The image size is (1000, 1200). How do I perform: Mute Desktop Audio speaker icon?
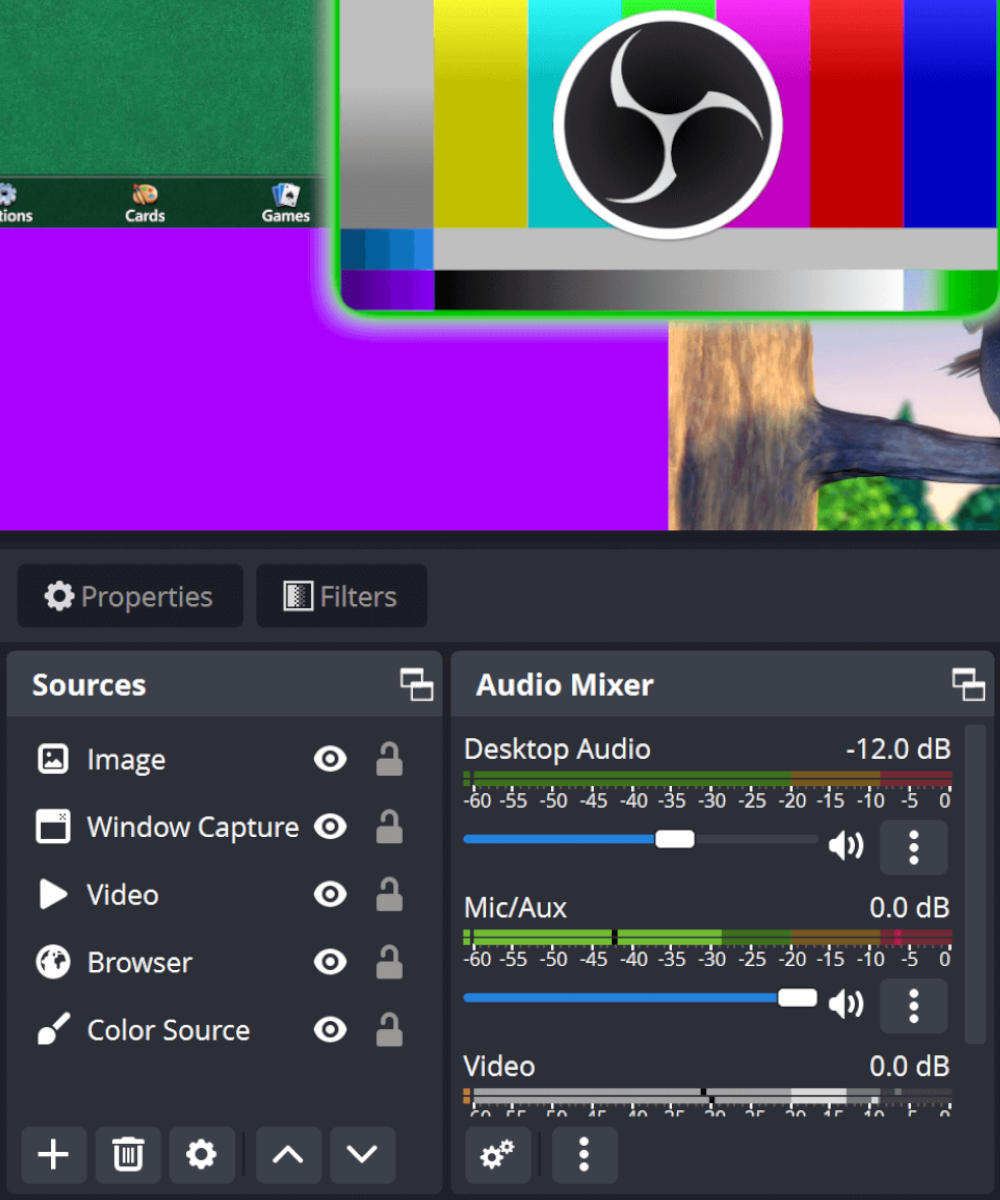coord(845,847)
